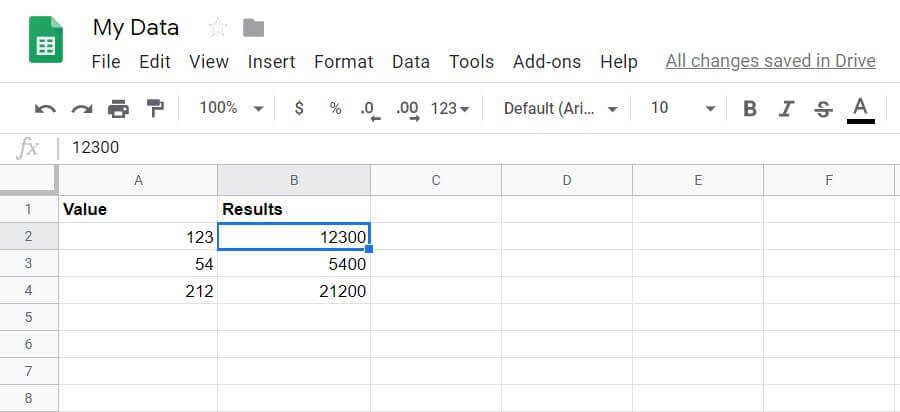Open the text color picker
The width and height of the screenshot is (900, 412).
pyautogui.click(x=860, y=108)
